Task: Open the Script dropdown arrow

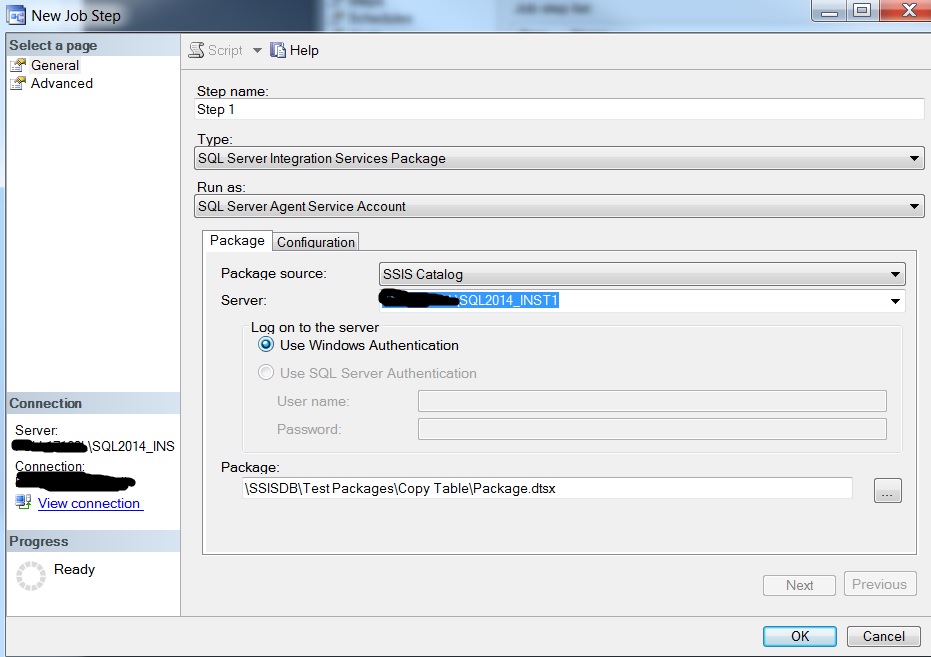Action: [257, 50]
